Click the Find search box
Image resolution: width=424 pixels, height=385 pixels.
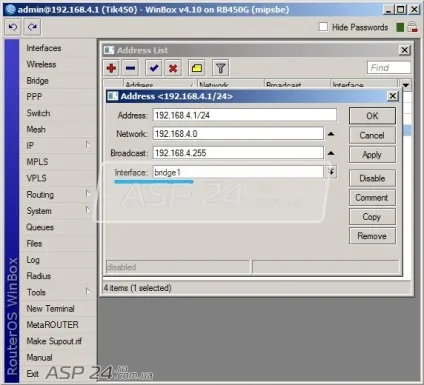(389, 68)
